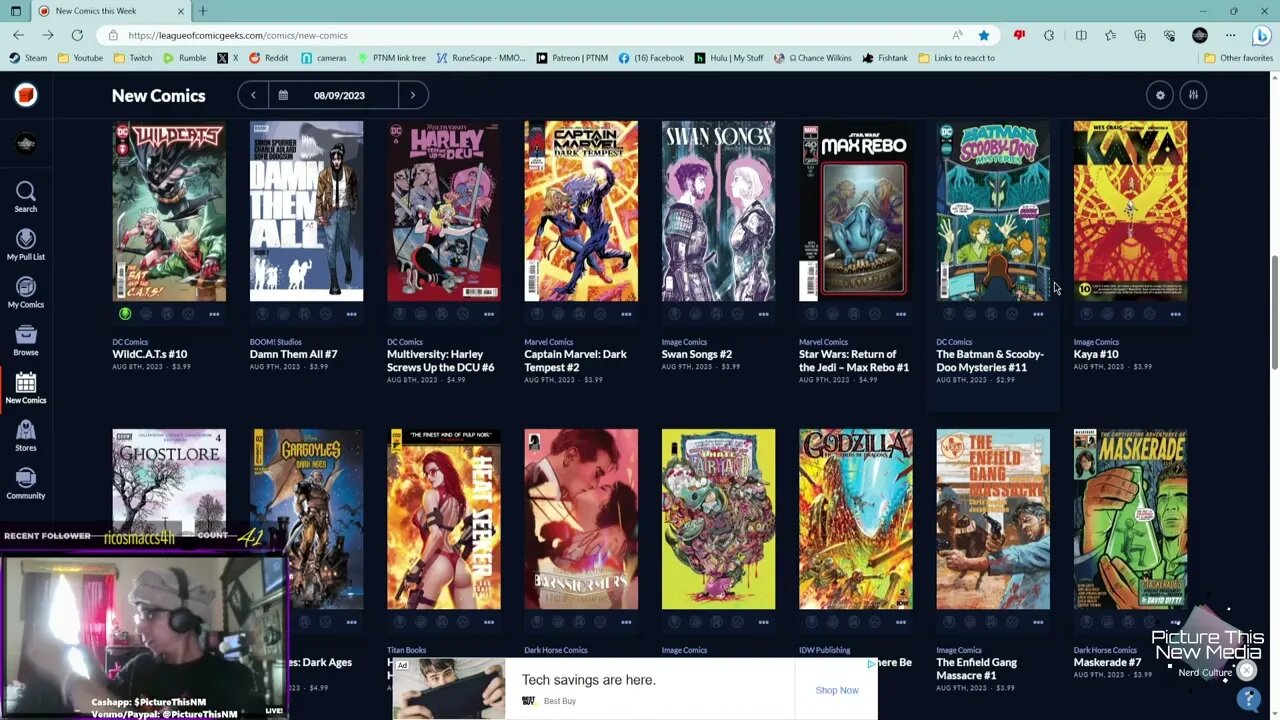Open more options for WildC.A.T.s #10
1280x720 pixels.
214,314
